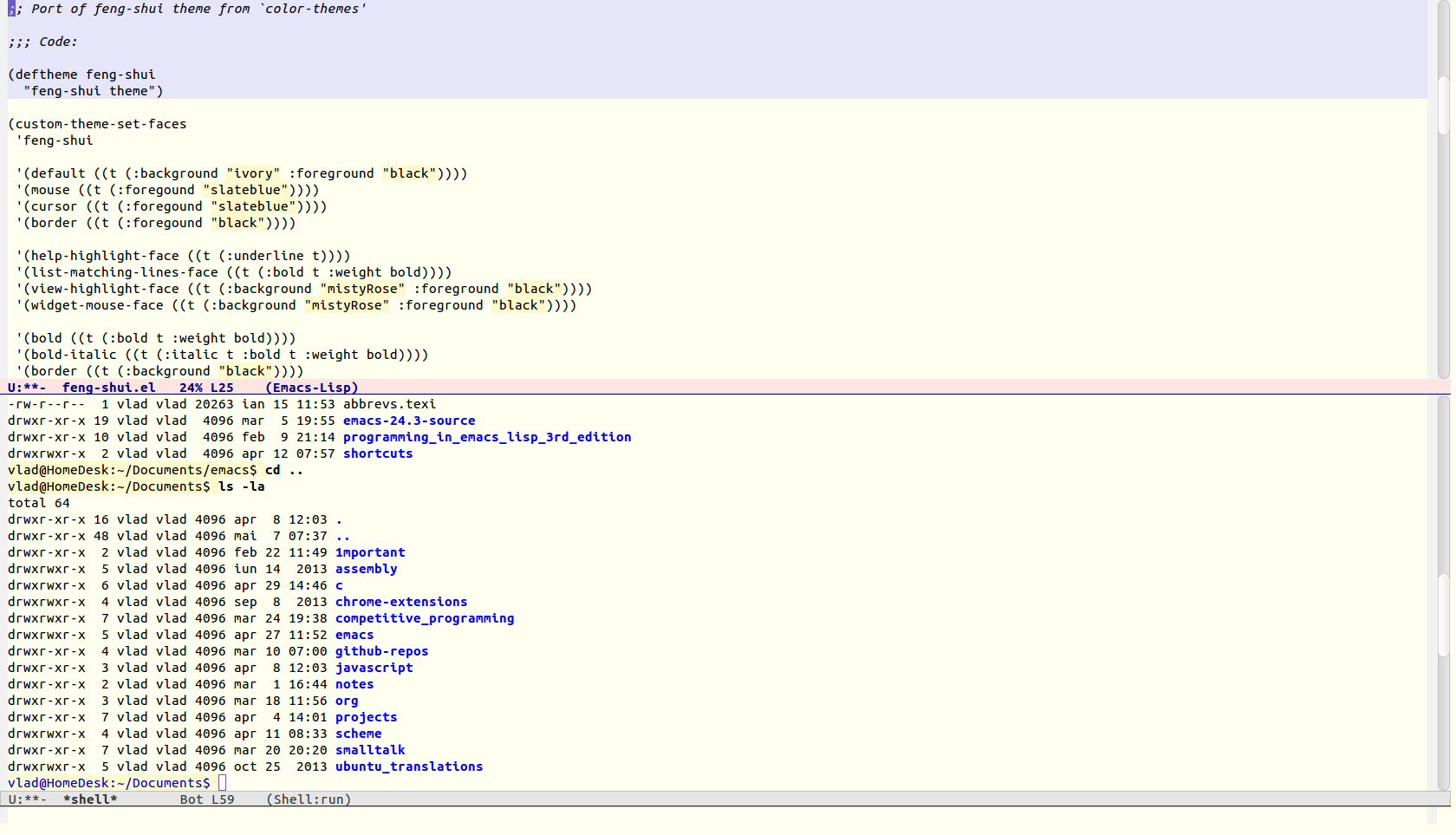Click the 'ls -la' command text
The width and height of the screenshot is (1456, 835).
tap(242, 486)
